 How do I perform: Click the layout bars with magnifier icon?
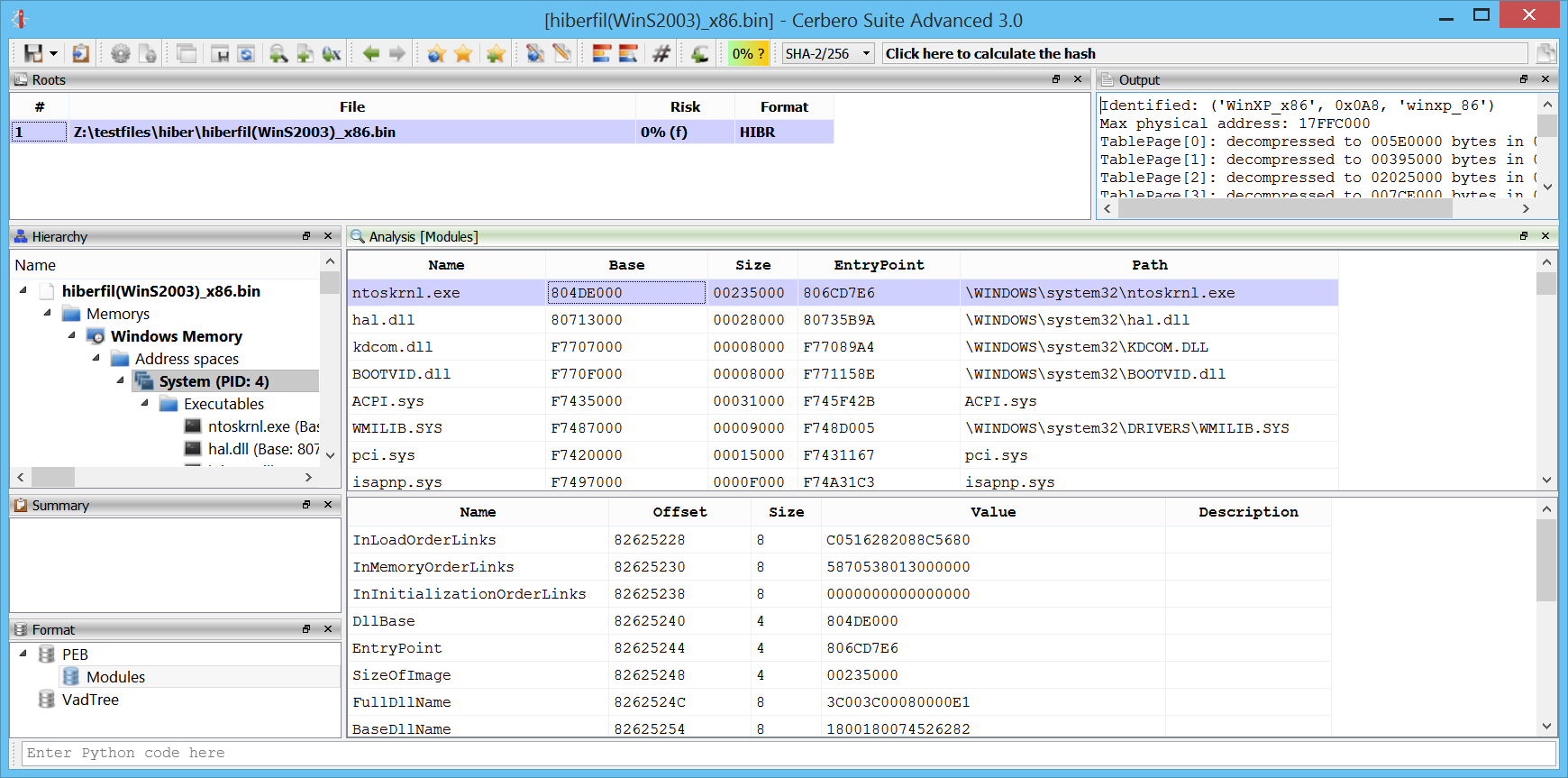[628, 53]
